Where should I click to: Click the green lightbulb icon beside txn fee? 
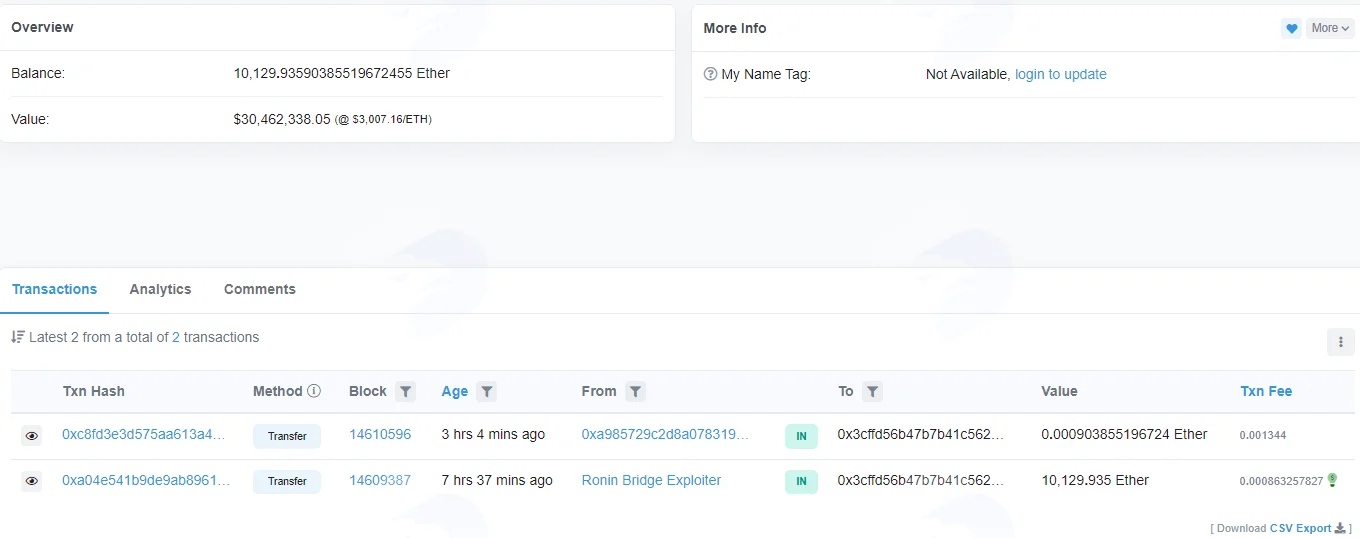point(1332,481)
